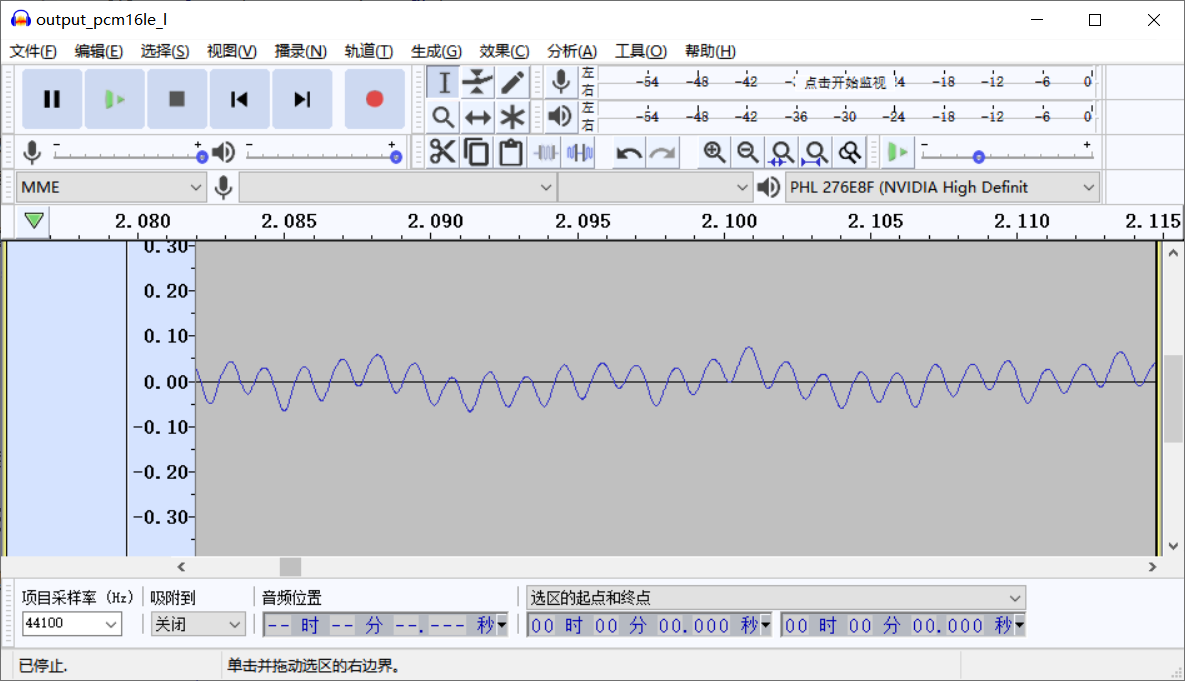Open the 效果(C) menu

(x=504, y=51)
